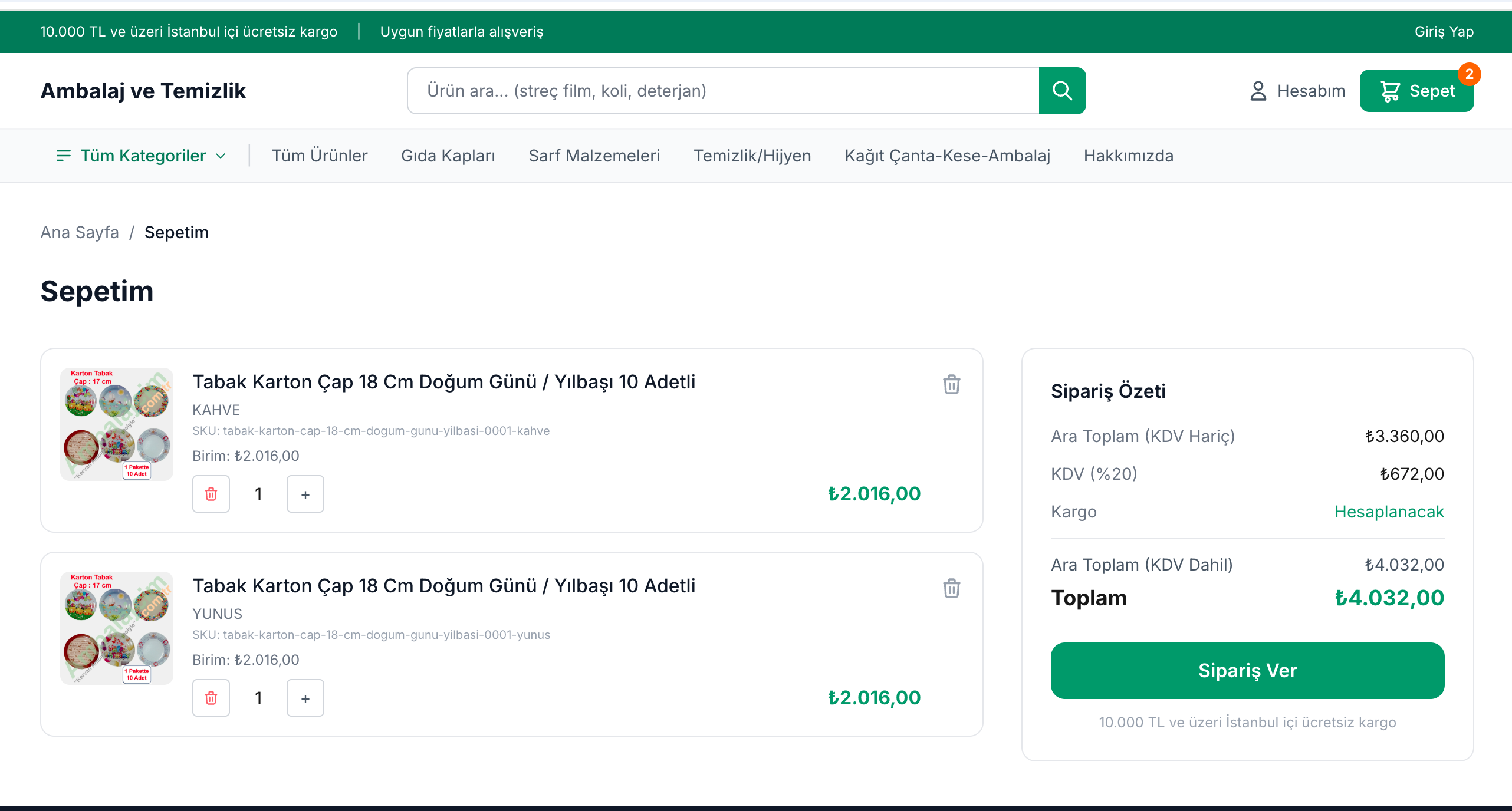Screen dimensions: 1512x811
Task: Click the Giriş Yap link
Action: (x=1444, y=32)
